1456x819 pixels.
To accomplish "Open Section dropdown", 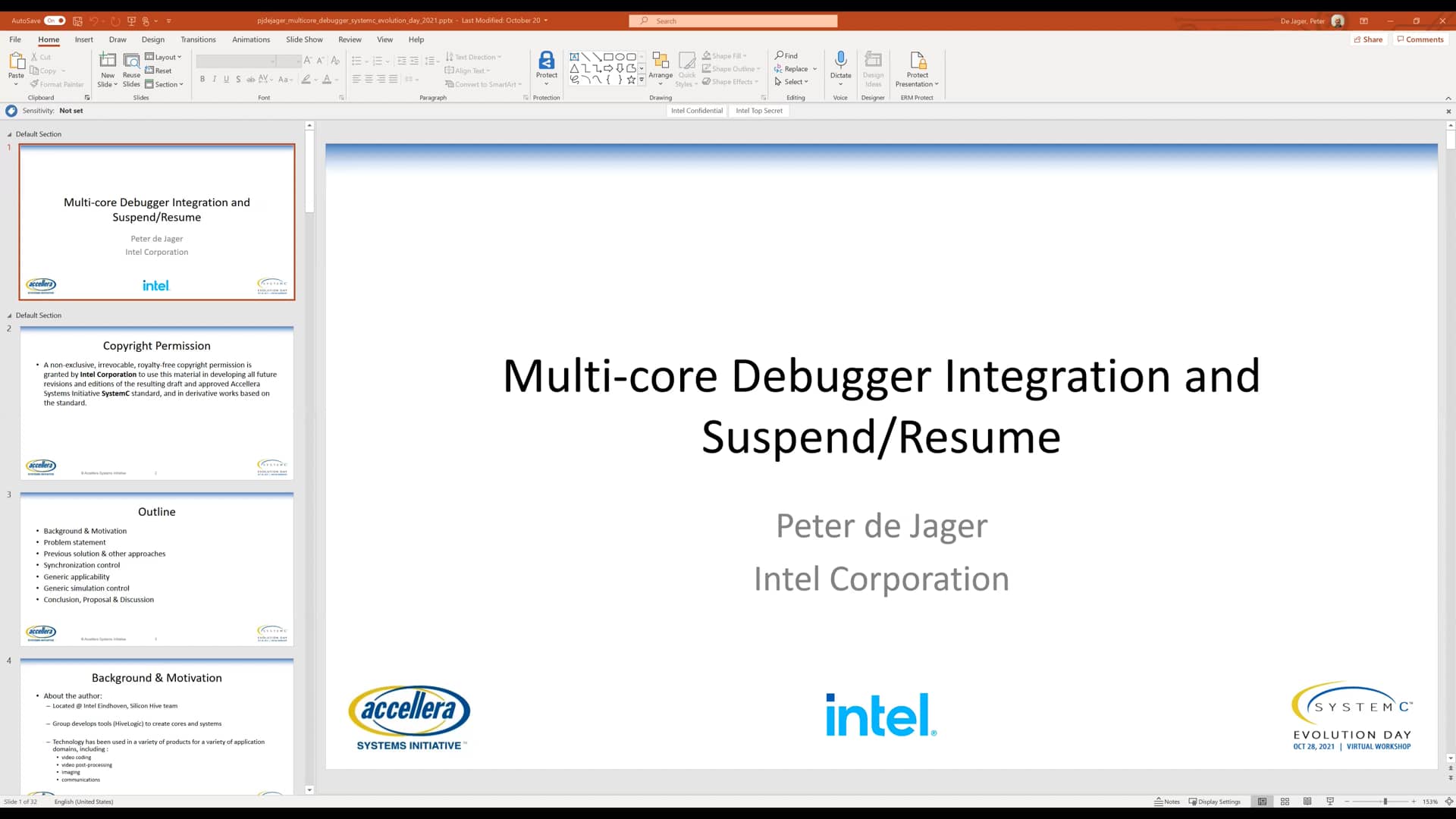I will [164, 84].
